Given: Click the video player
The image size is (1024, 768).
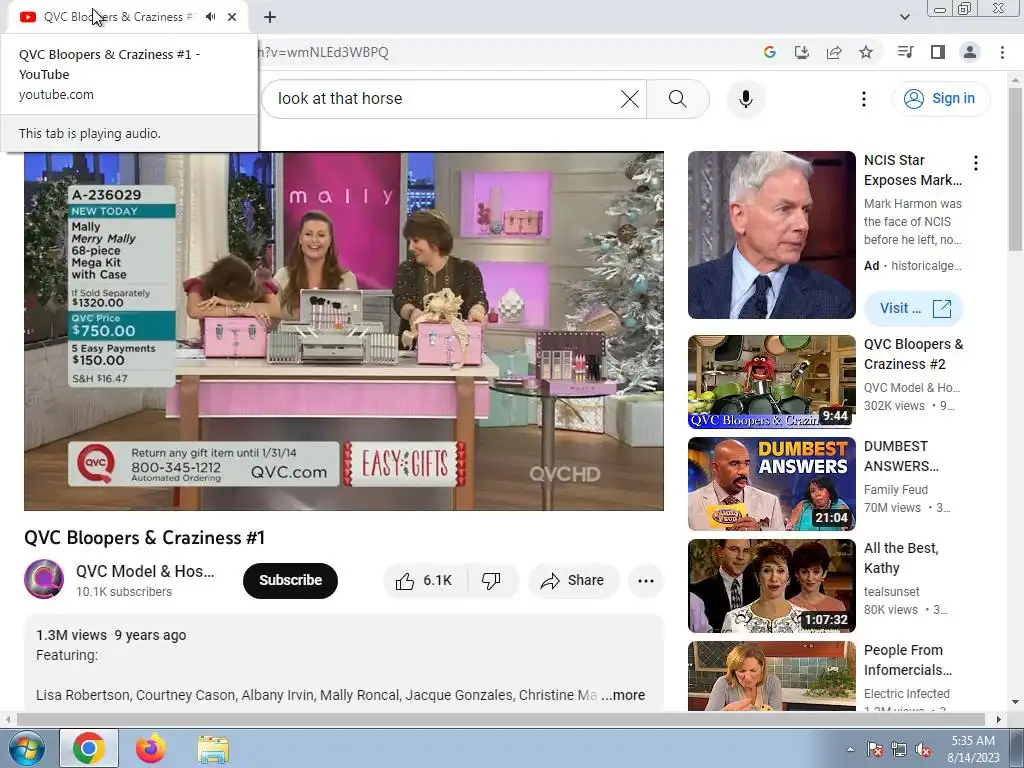Looking at the screenshot, I should coord(344,331).
